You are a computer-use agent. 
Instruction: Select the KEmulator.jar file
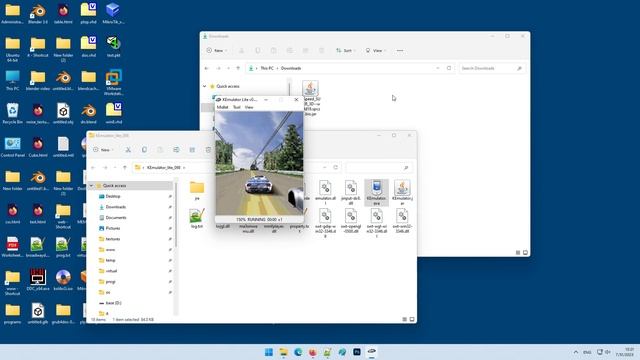pos(402,191)
